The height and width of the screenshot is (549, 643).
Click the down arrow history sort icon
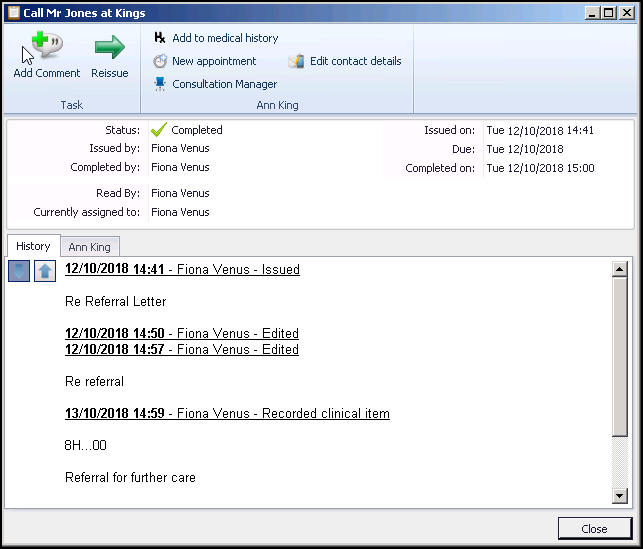click(19, 271)
